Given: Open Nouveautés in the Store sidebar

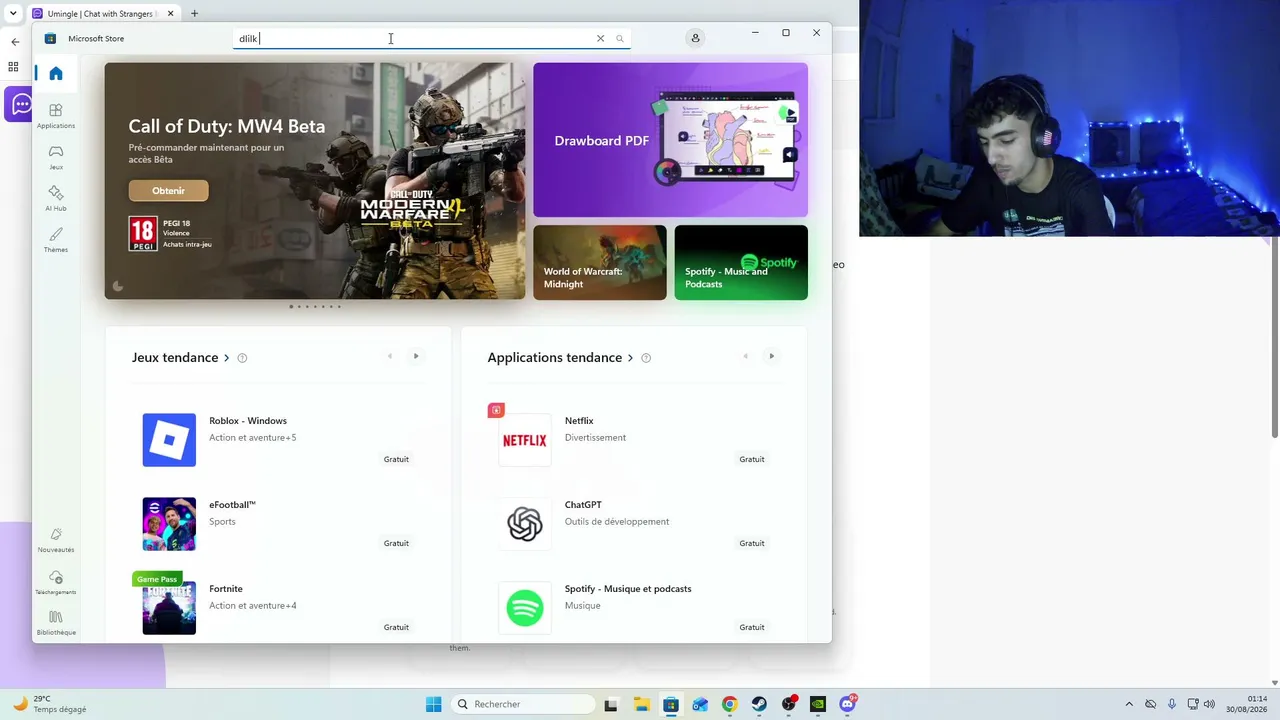Looking at the screenshot, I should pyautogui.click(x=56, y=540).
